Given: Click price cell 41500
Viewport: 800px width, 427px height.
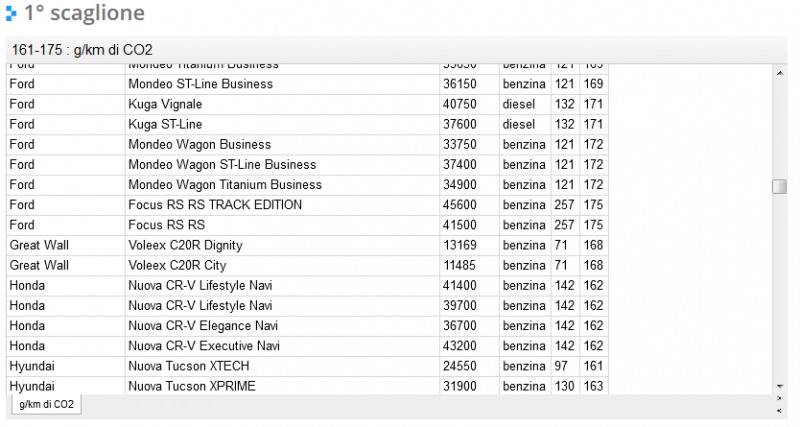Looking at the screenshot, I should [470, 225].
